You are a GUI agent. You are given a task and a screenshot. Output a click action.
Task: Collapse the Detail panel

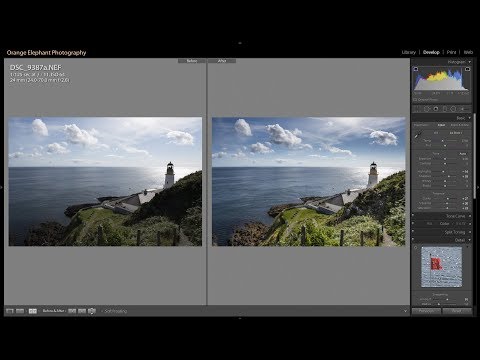(x=470, y=240)
